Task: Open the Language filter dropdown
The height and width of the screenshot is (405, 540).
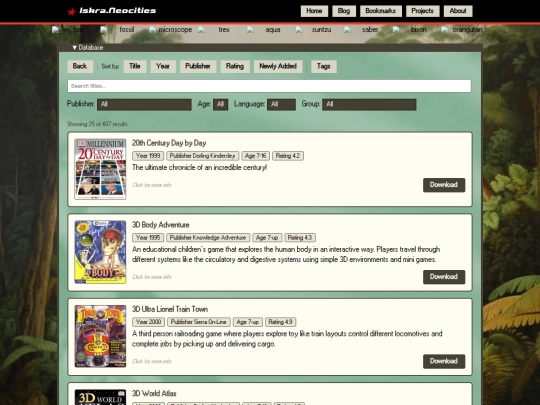Action: click(281, 104)
